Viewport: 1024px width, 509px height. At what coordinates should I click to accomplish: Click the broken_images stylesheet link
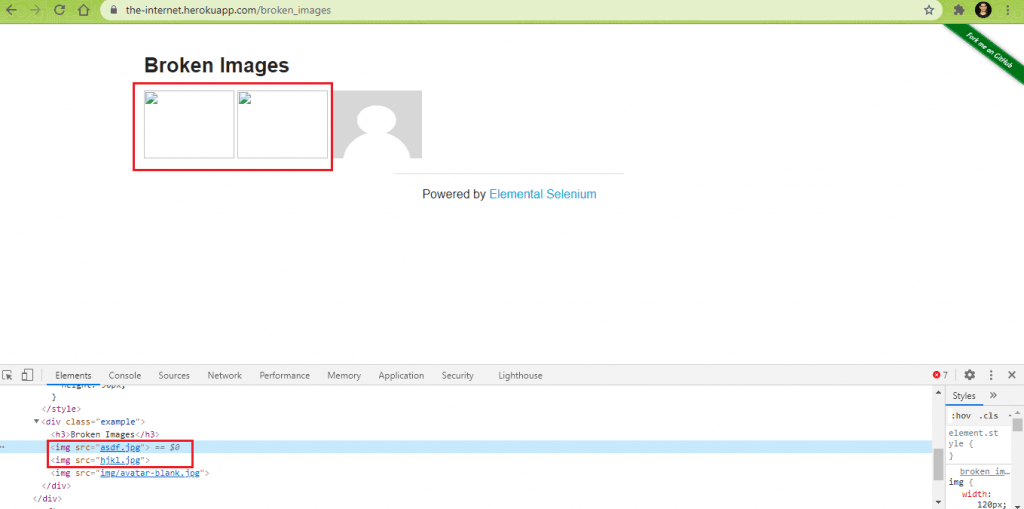(x=985, y=471)
